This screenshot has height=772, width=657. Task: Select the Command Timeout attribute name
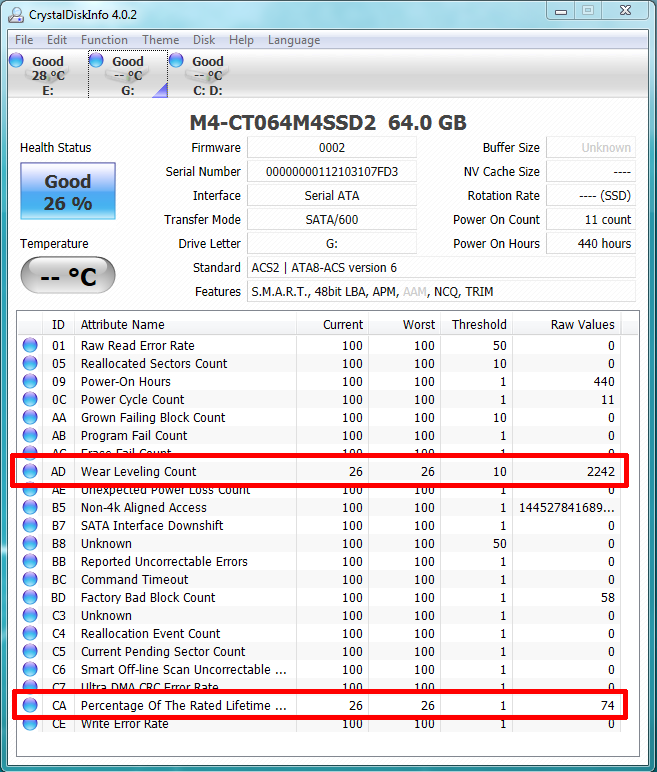tap(134, 579)
